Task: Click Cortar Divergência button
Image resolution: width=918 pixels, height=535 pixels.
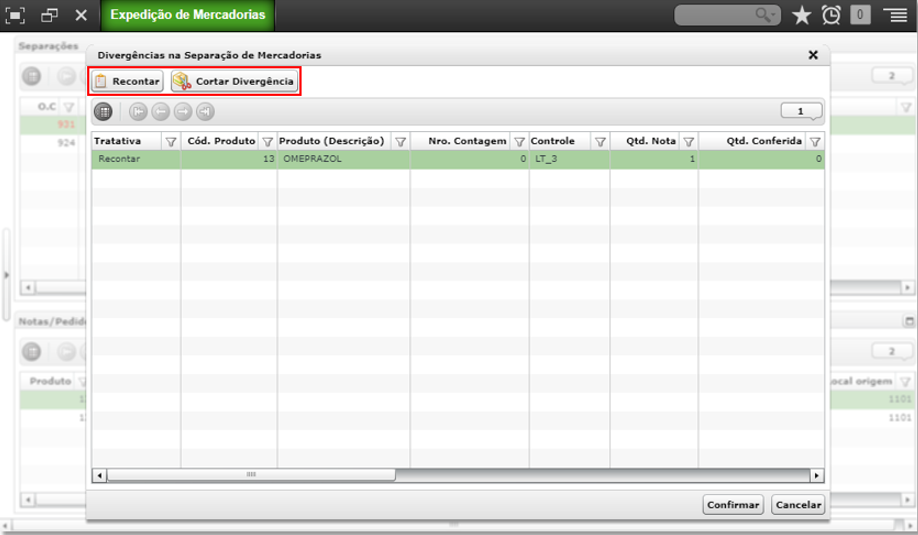Action: coord(234,81)
